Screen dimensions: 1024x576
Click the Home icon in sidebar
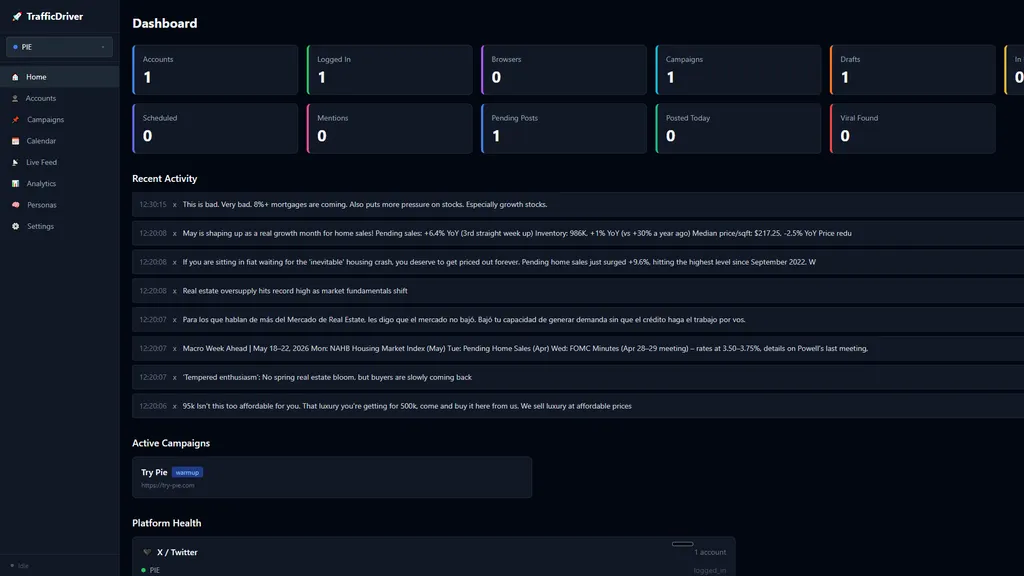15,77
